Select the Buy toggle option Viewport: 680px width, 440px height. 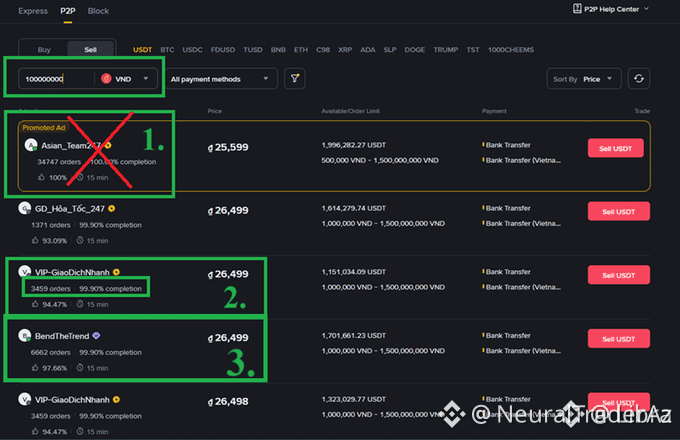pyautogui.click(x=44, y=49)
